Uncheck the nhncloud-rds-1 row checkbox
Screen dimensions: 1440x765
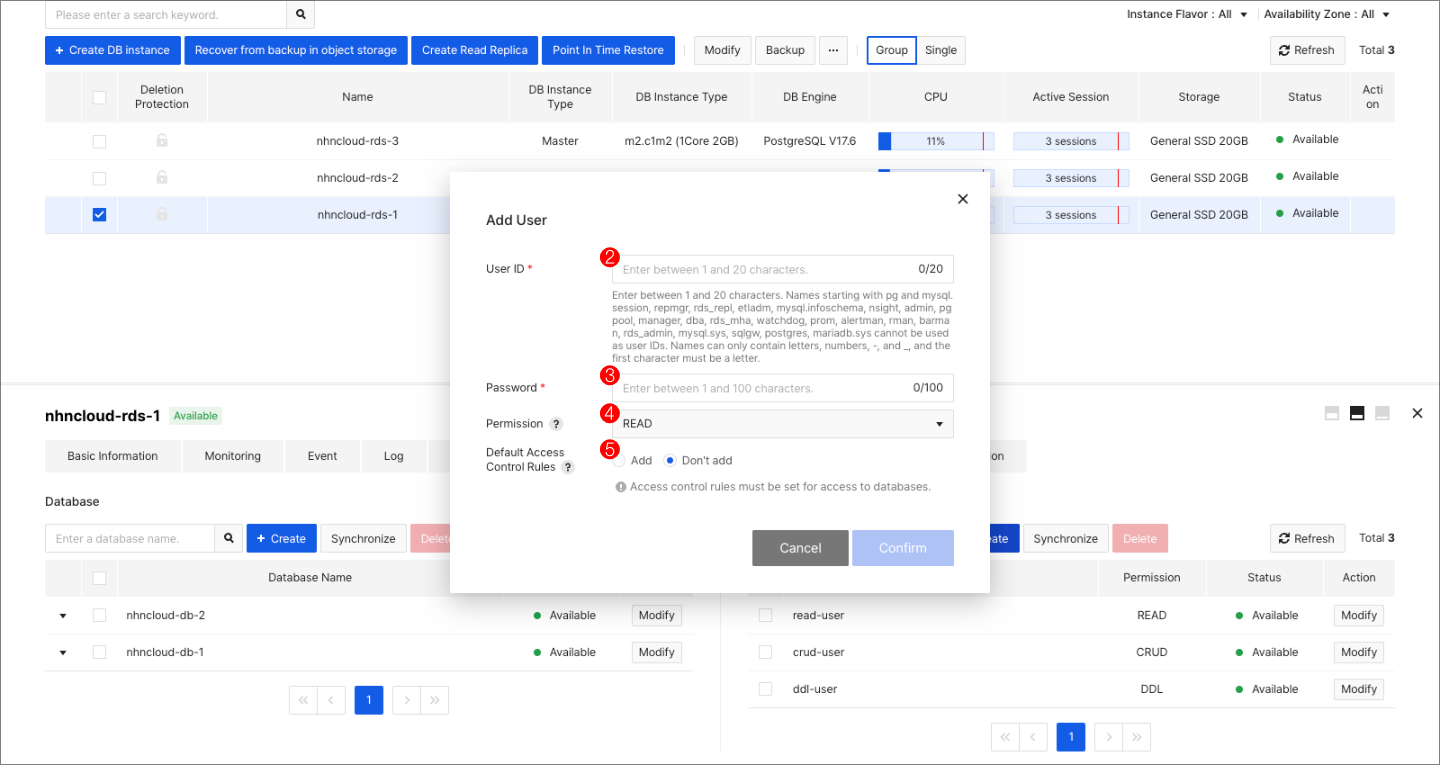point(99,214)
